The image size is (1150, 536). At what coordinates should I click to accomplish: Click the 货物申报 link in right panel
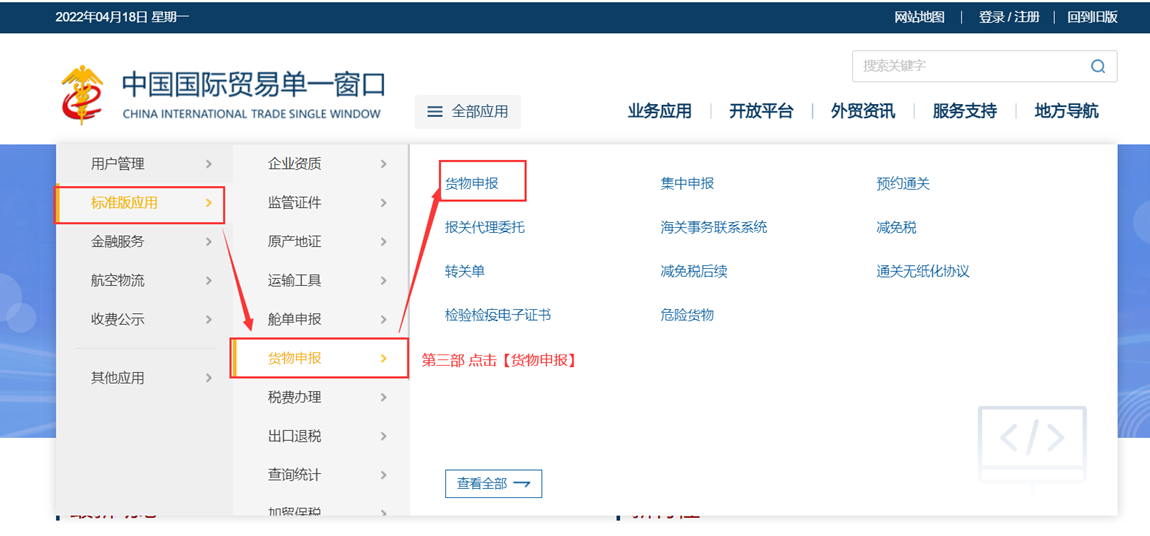tap(471, 184)
